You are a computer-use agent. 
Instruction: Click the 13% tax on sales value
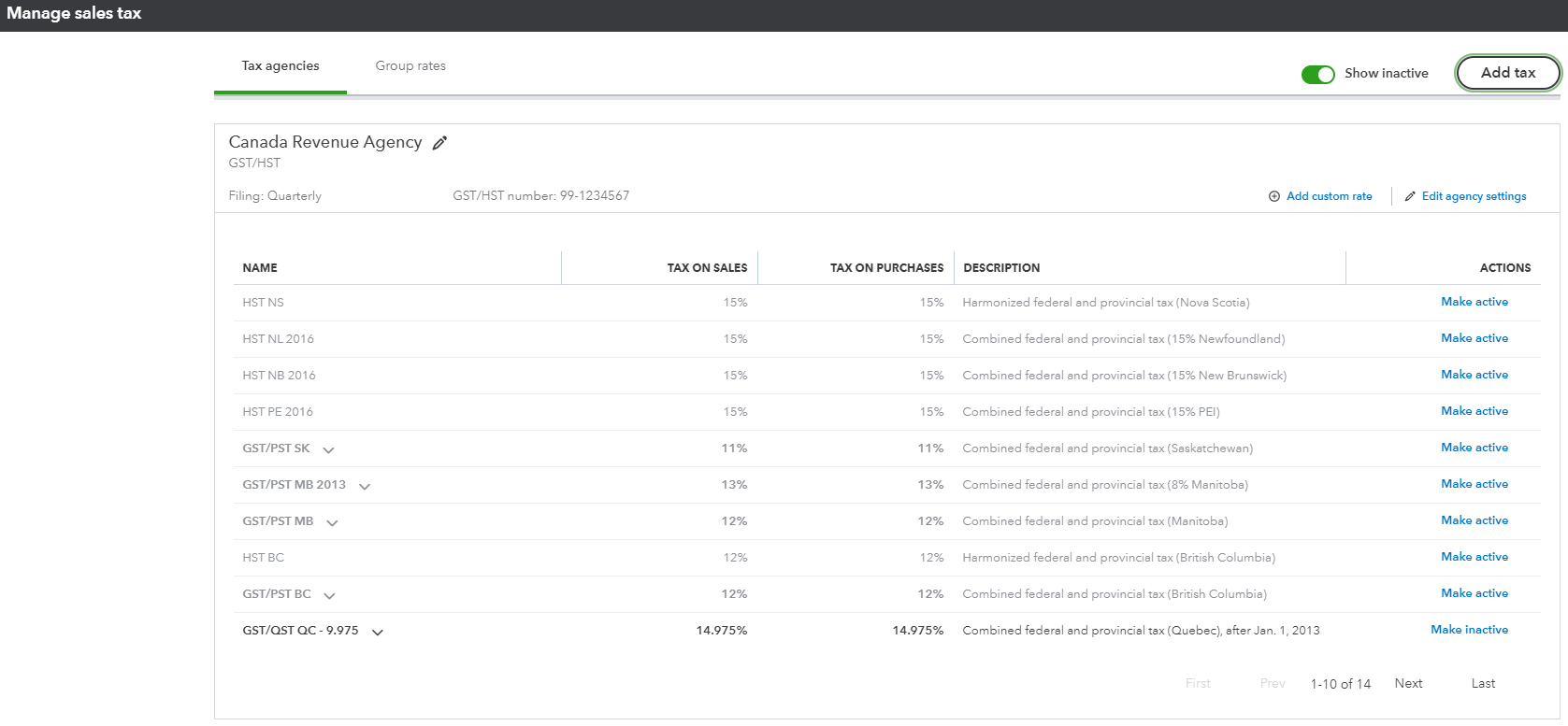(734, 485)
